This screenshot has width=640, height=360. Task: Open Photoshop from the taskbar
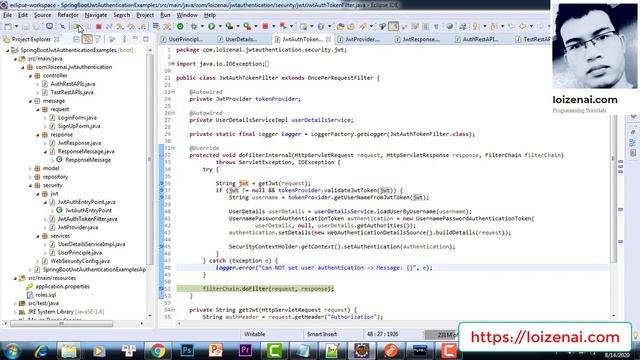[x=187, y=350]
